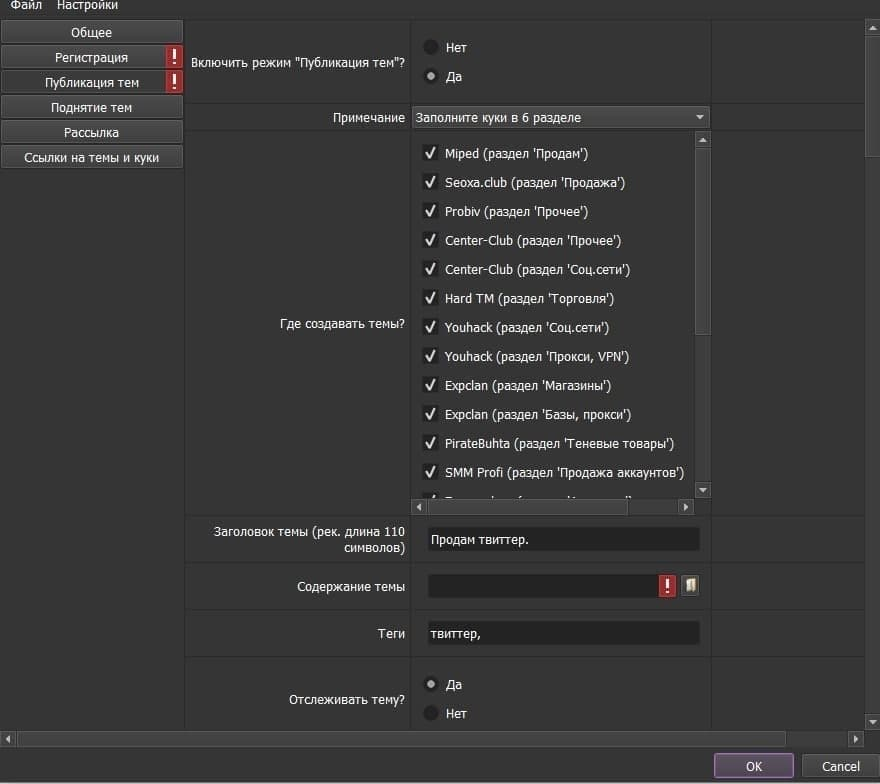Screen dimensions: 880x784
Task: Click forum list scroll-left arrow
Action: click(419, 507)
